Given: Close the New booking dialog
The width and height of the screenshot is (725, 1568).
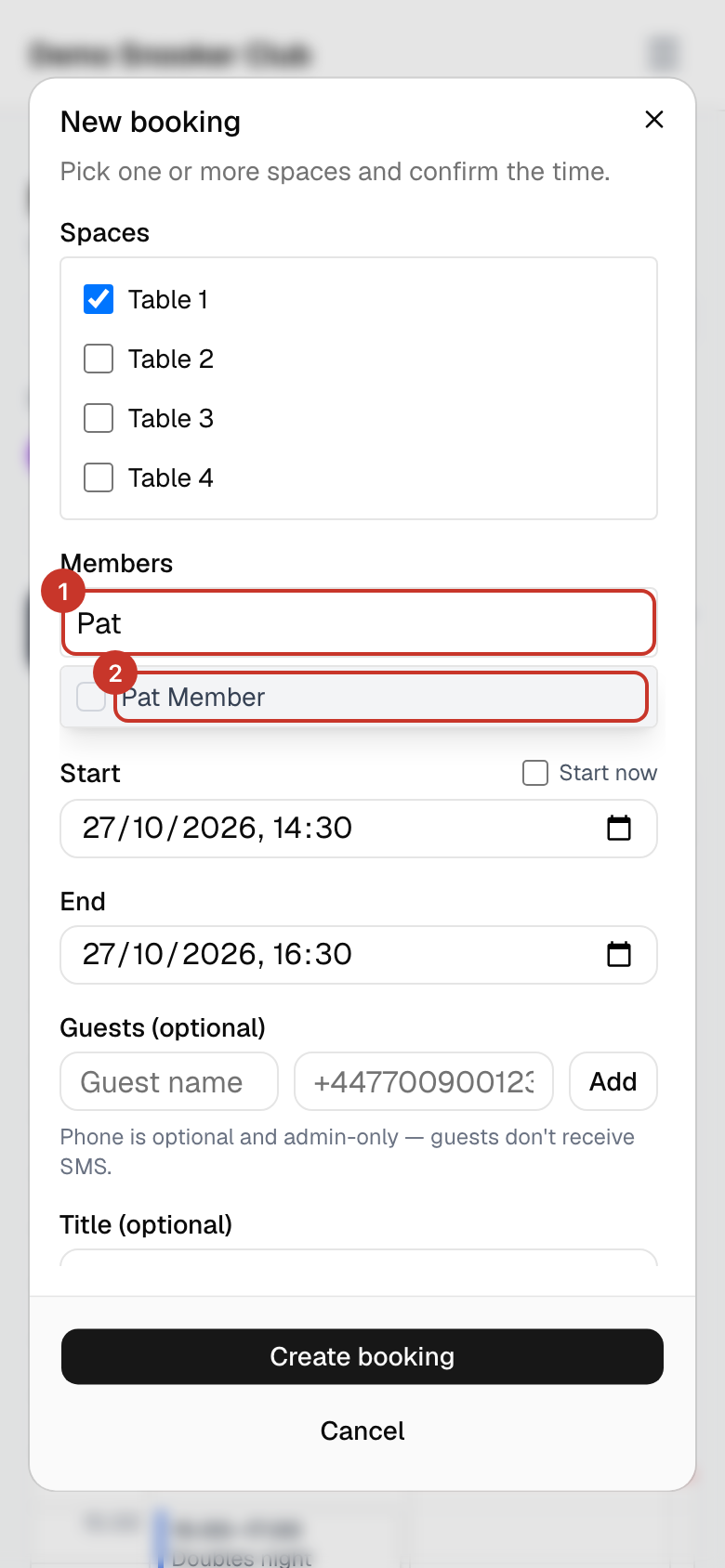Looking at the screenshot, I should click(x=654, y=120).
